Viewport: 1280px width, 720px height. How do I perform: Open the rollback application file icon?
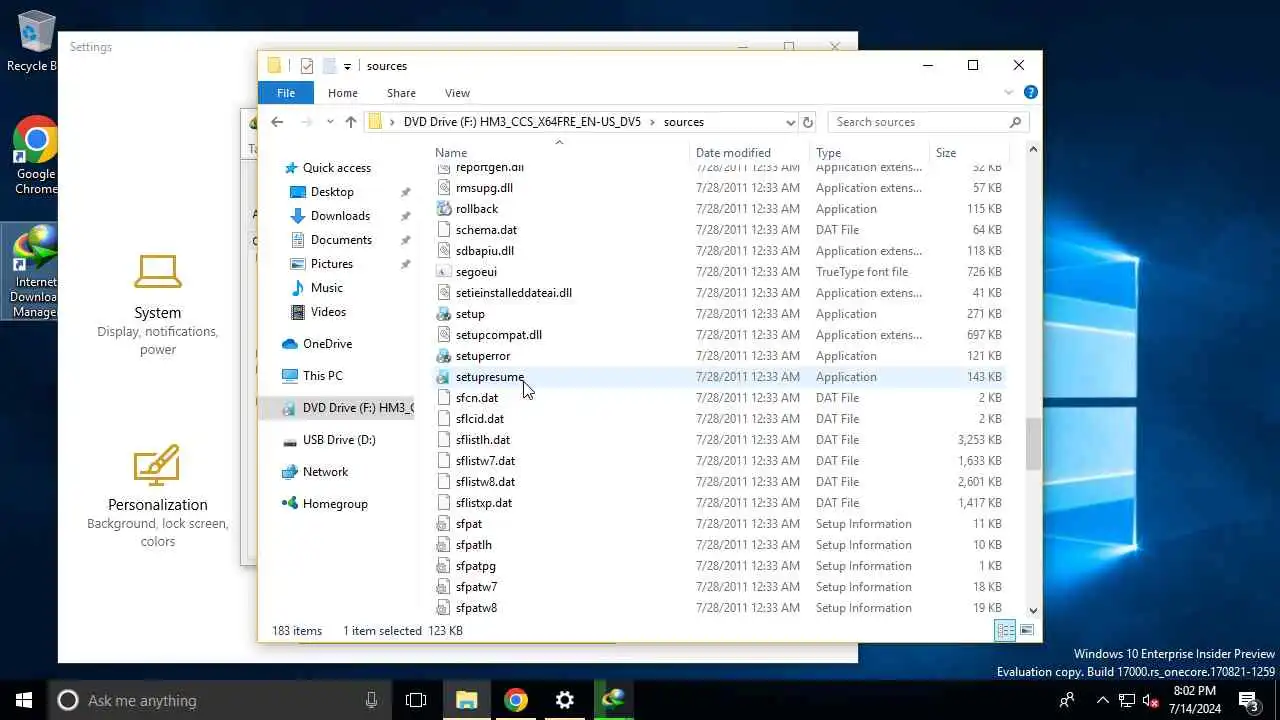pos(445,209)
